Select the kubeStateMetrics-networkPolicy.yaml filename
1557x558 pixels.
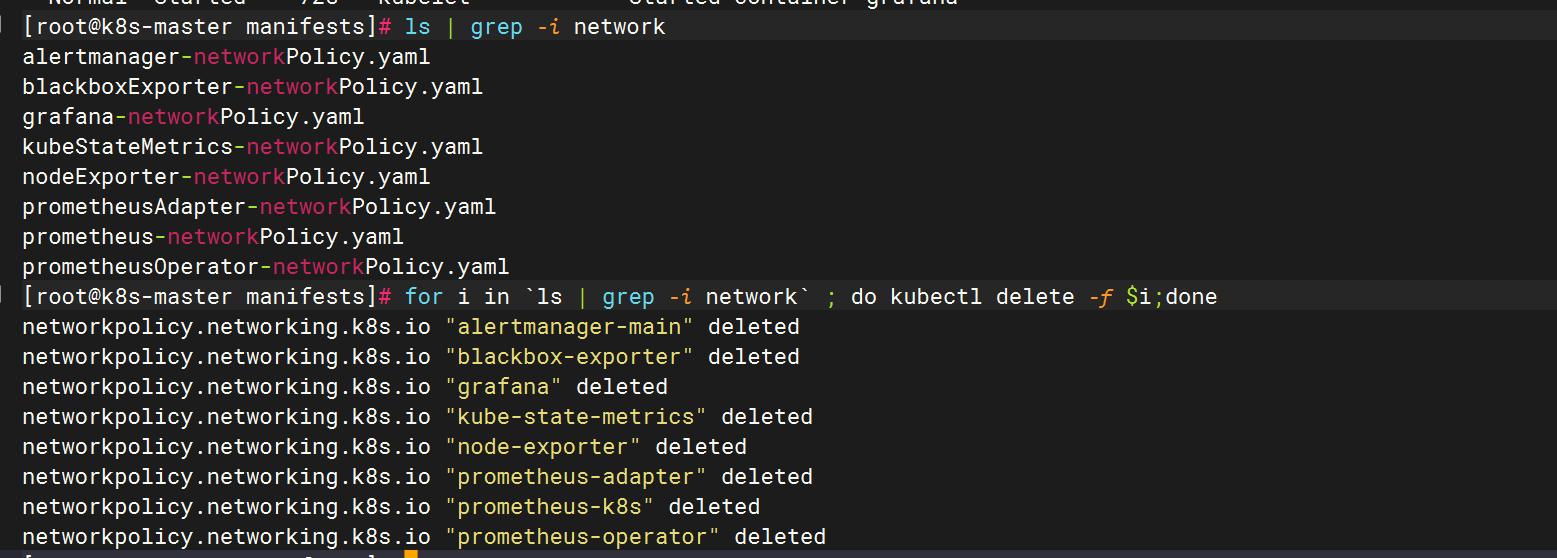253,147
